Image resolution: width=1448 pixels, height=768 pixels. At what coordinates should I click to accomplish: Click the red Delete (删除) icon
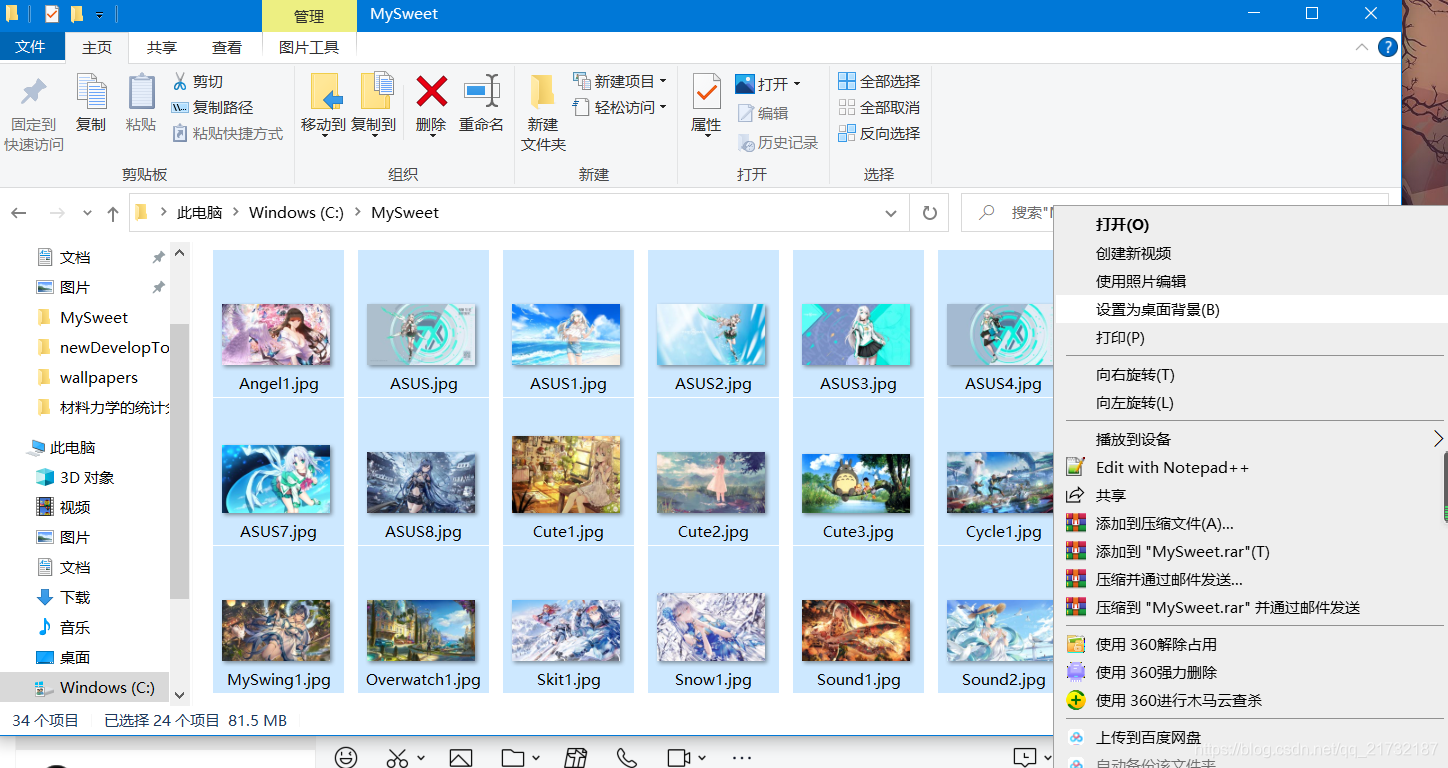point(431,91)
